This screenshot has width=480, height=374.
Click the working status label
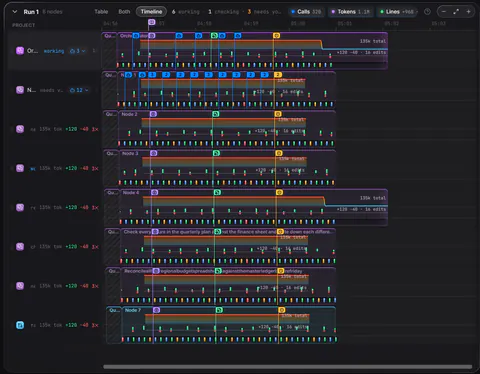[x=54, y=51]
